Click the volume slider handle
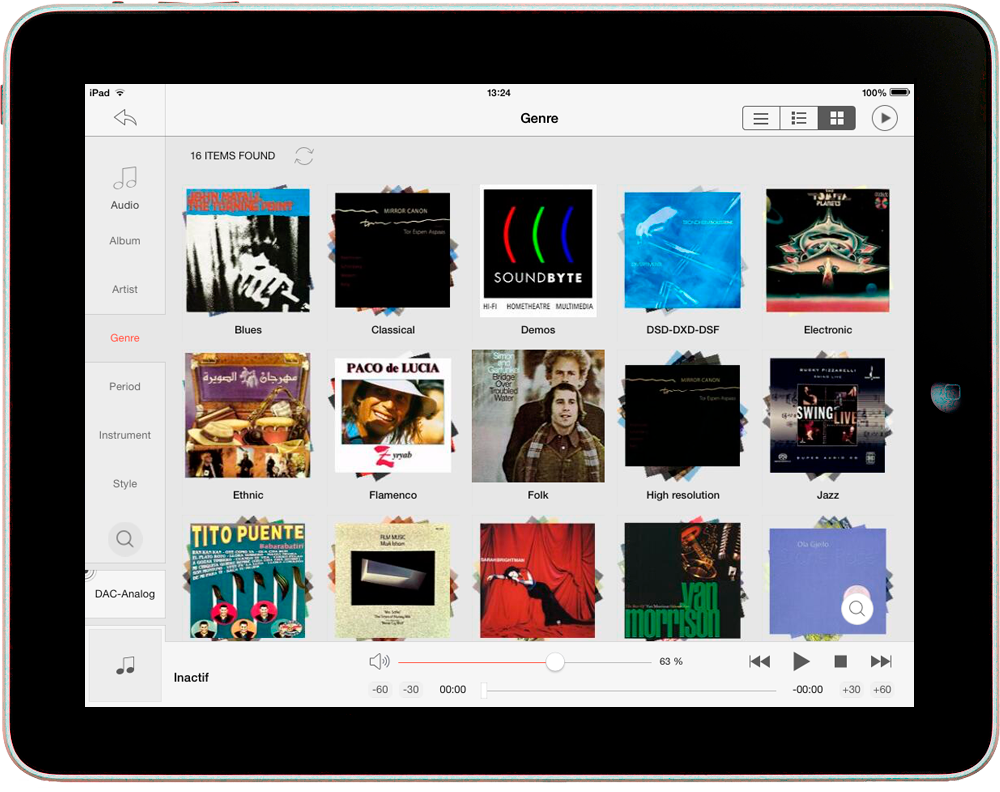The height and width of the screenshot is (792, 1000). tap(555, 662)
